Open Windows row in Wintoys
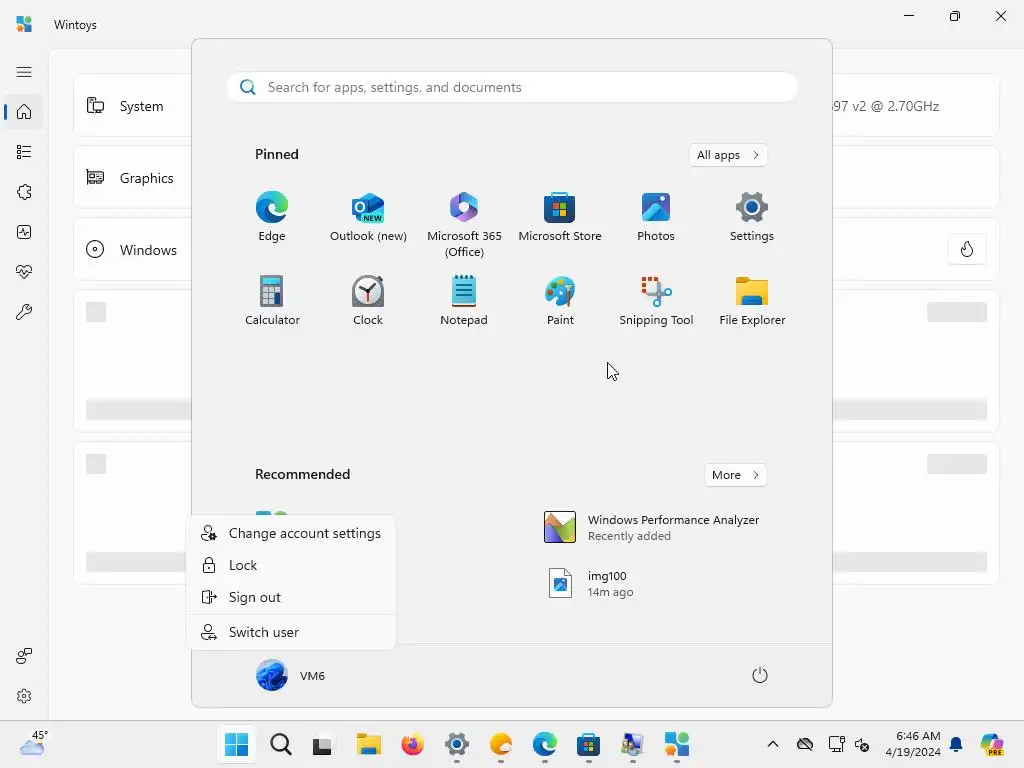1024x768 pixels. click(133, 249)
